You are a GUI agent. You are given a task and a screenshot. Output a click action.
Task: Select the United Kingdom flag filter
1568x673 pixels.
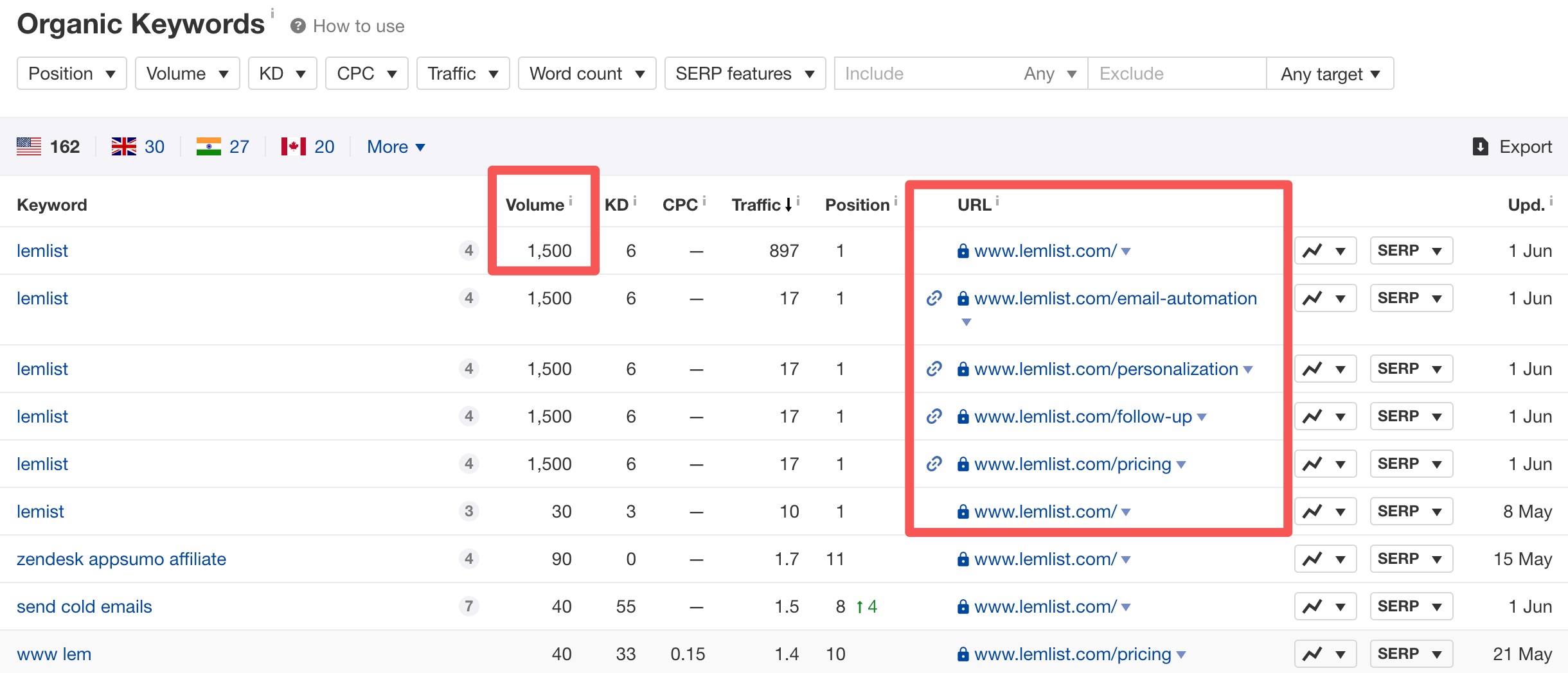pyautogui.click(x=124, y=147)
